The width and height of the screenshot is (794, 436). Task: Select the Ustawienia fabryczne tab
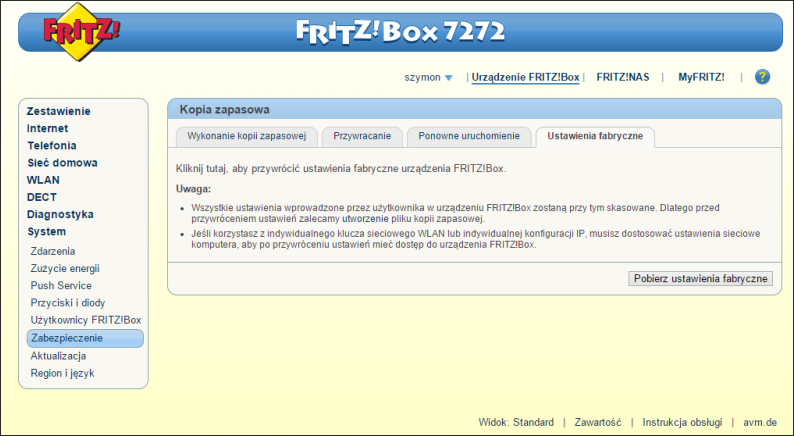coord(595,136)
